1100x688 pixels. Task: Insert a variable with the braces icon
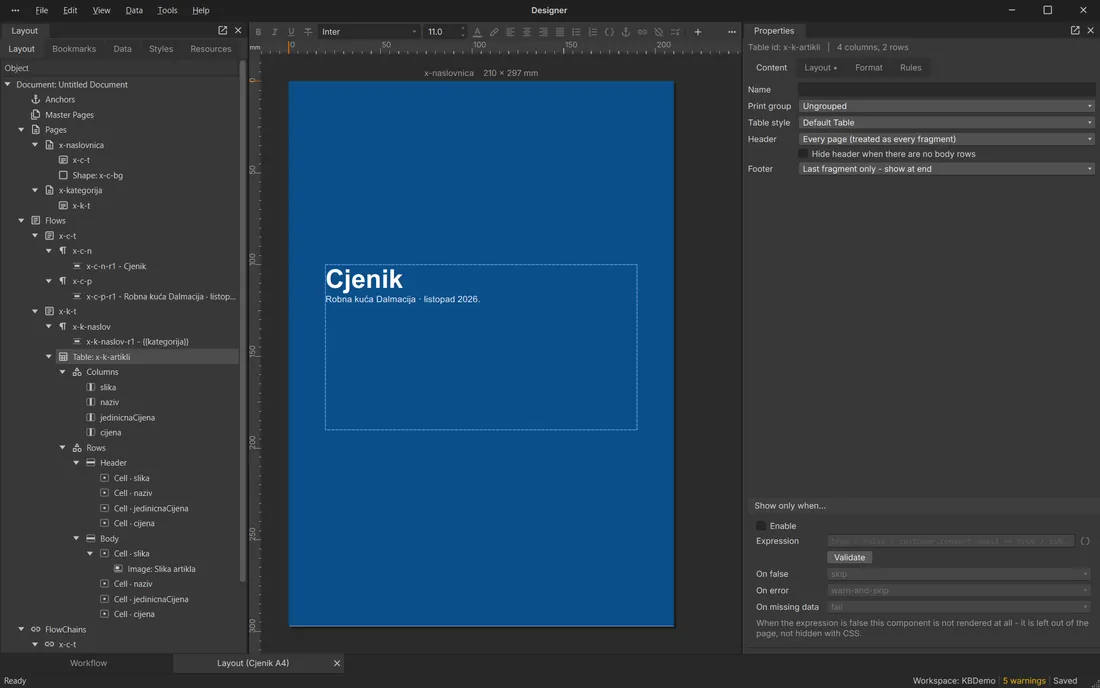[609, 32]
